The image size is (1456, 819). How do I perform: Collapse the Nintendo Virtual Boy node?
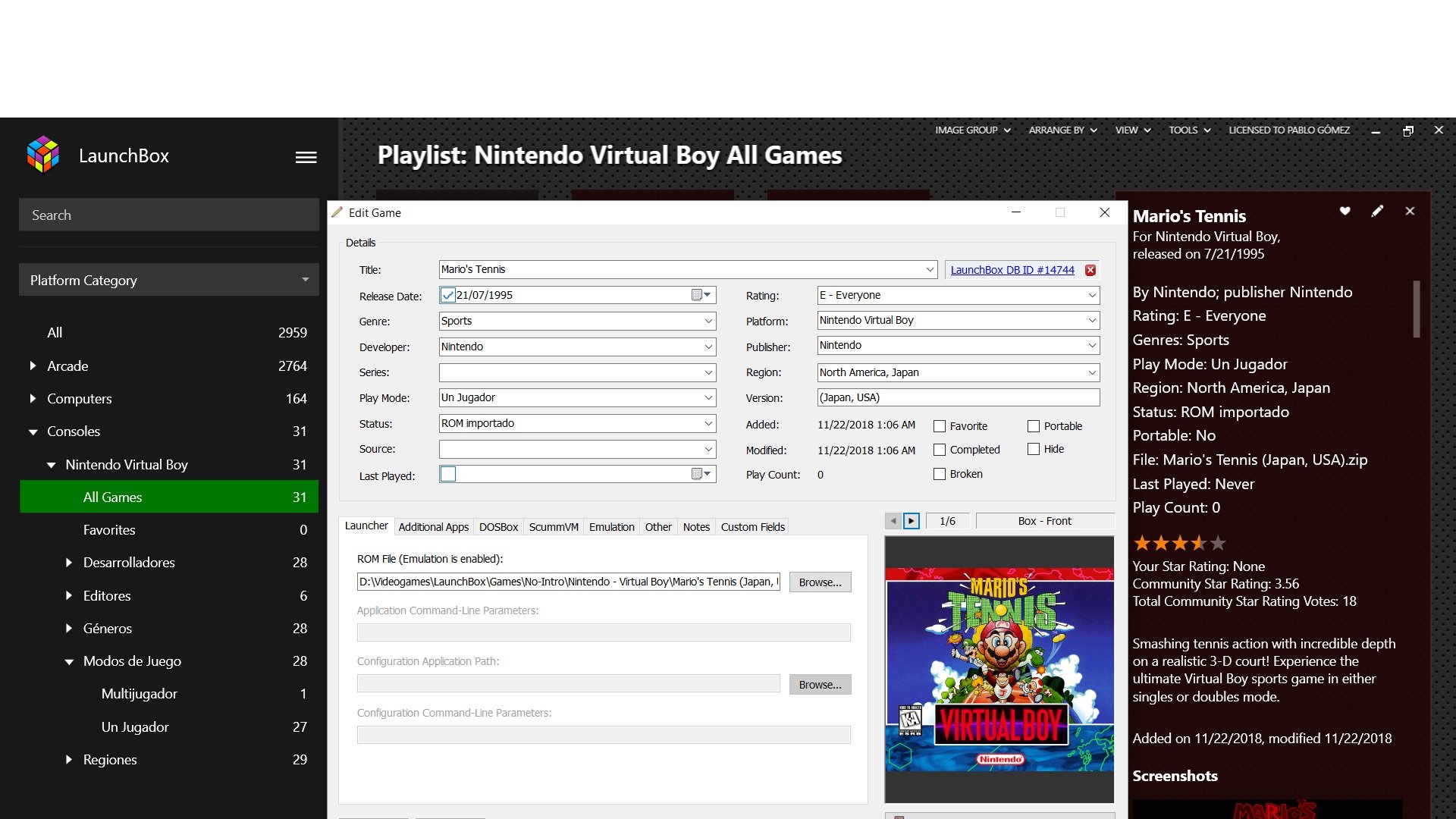tap(51, 465)
